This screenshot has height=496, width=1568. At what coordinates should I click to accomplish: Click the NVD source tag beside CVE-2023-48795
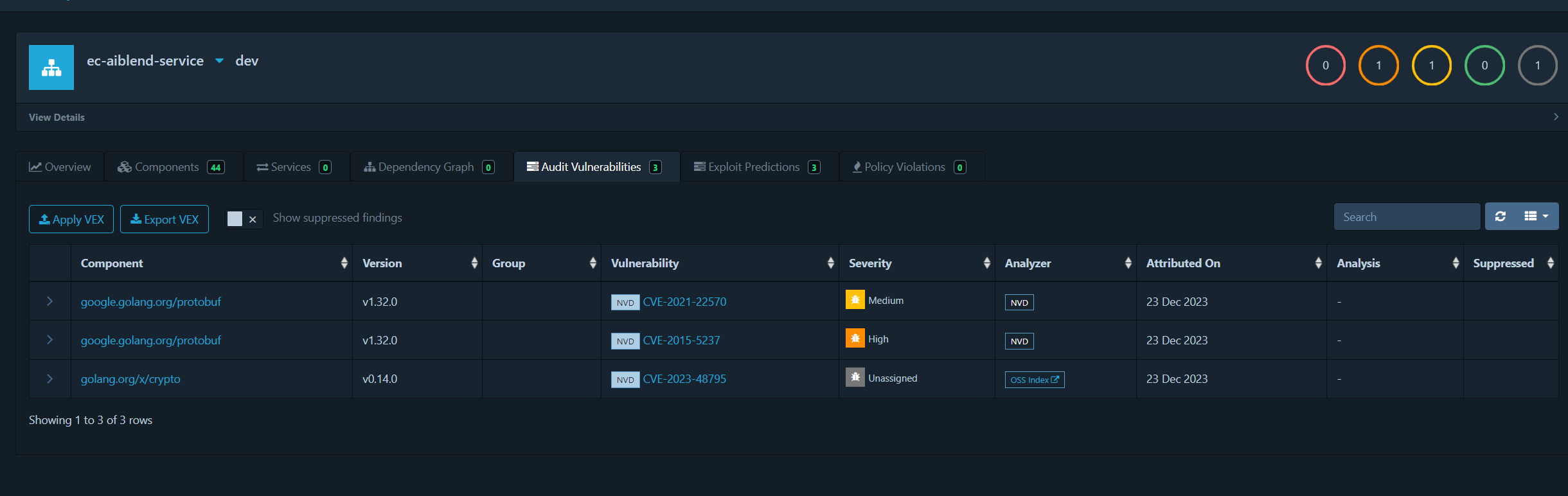625,380
